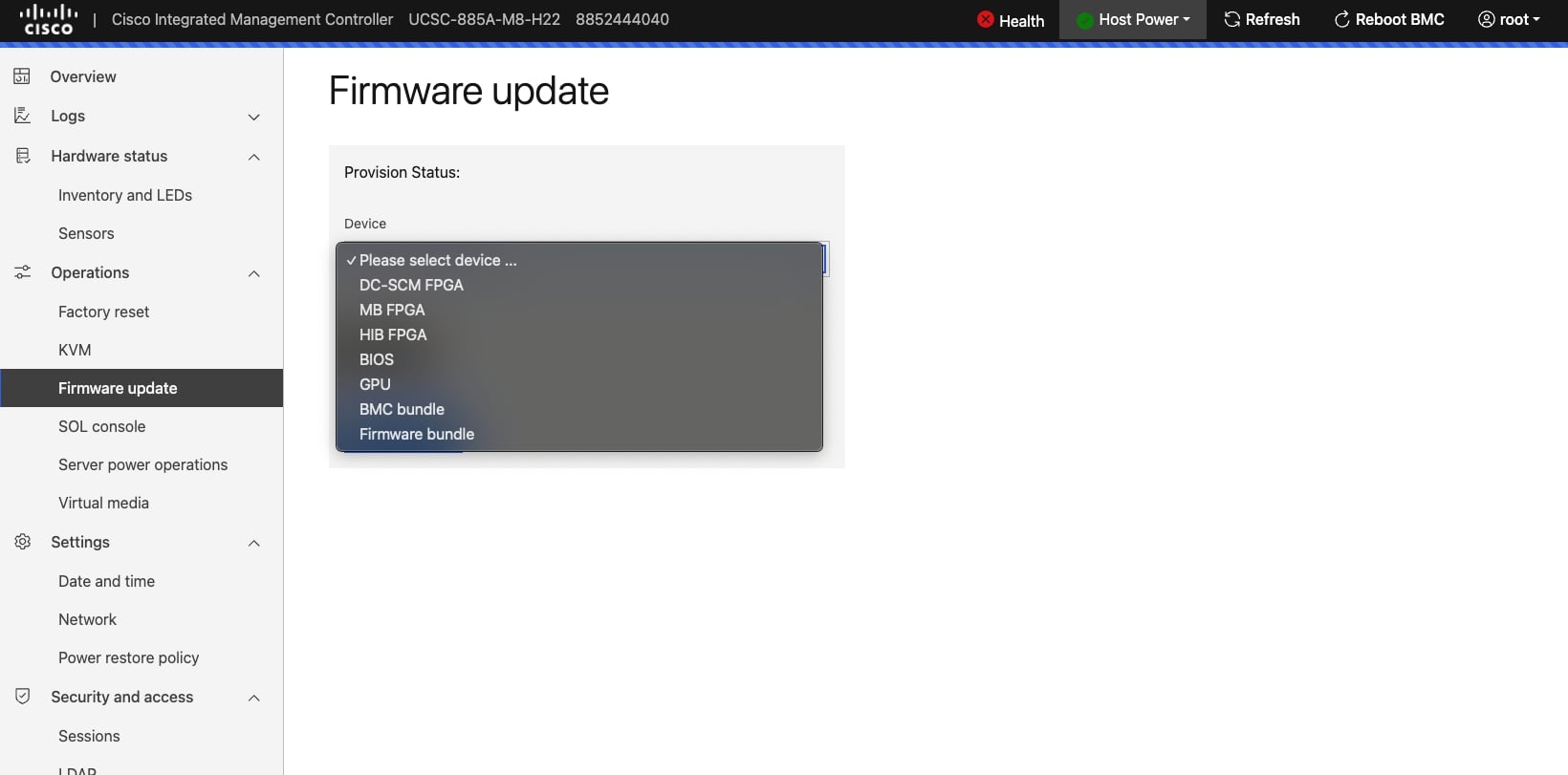1568x775 pixels.
Task: Click the Security and access shield icon
Action: [x=22, y=697]
